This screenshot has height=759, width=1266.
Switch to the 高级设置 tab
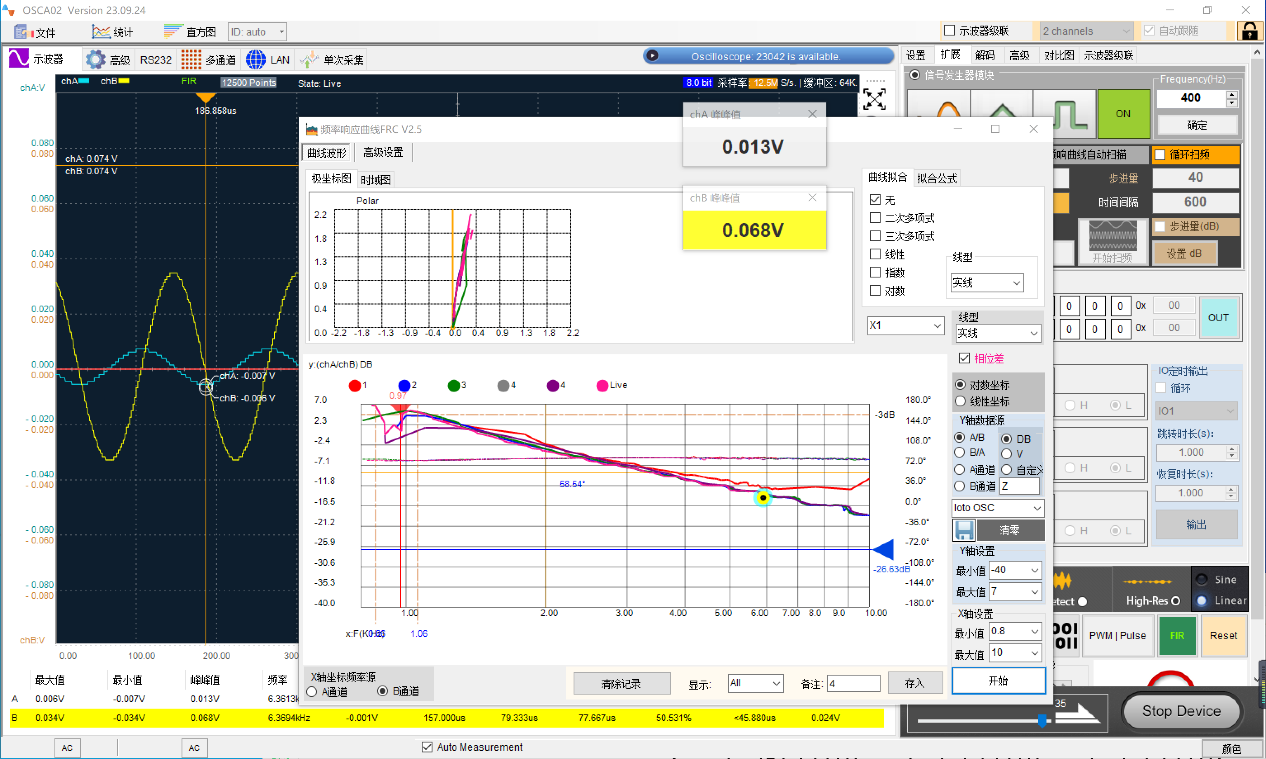383,153
